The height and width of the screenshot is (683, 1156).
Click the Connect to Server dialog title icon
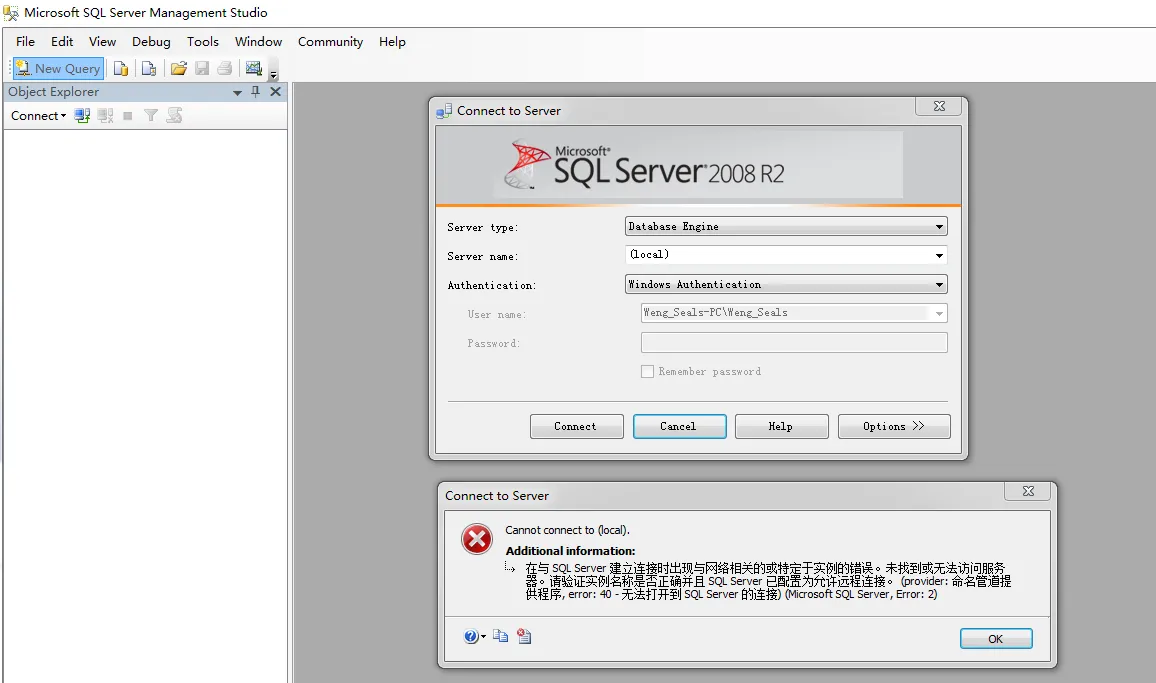pyautogui.click(x=444, y=111)
